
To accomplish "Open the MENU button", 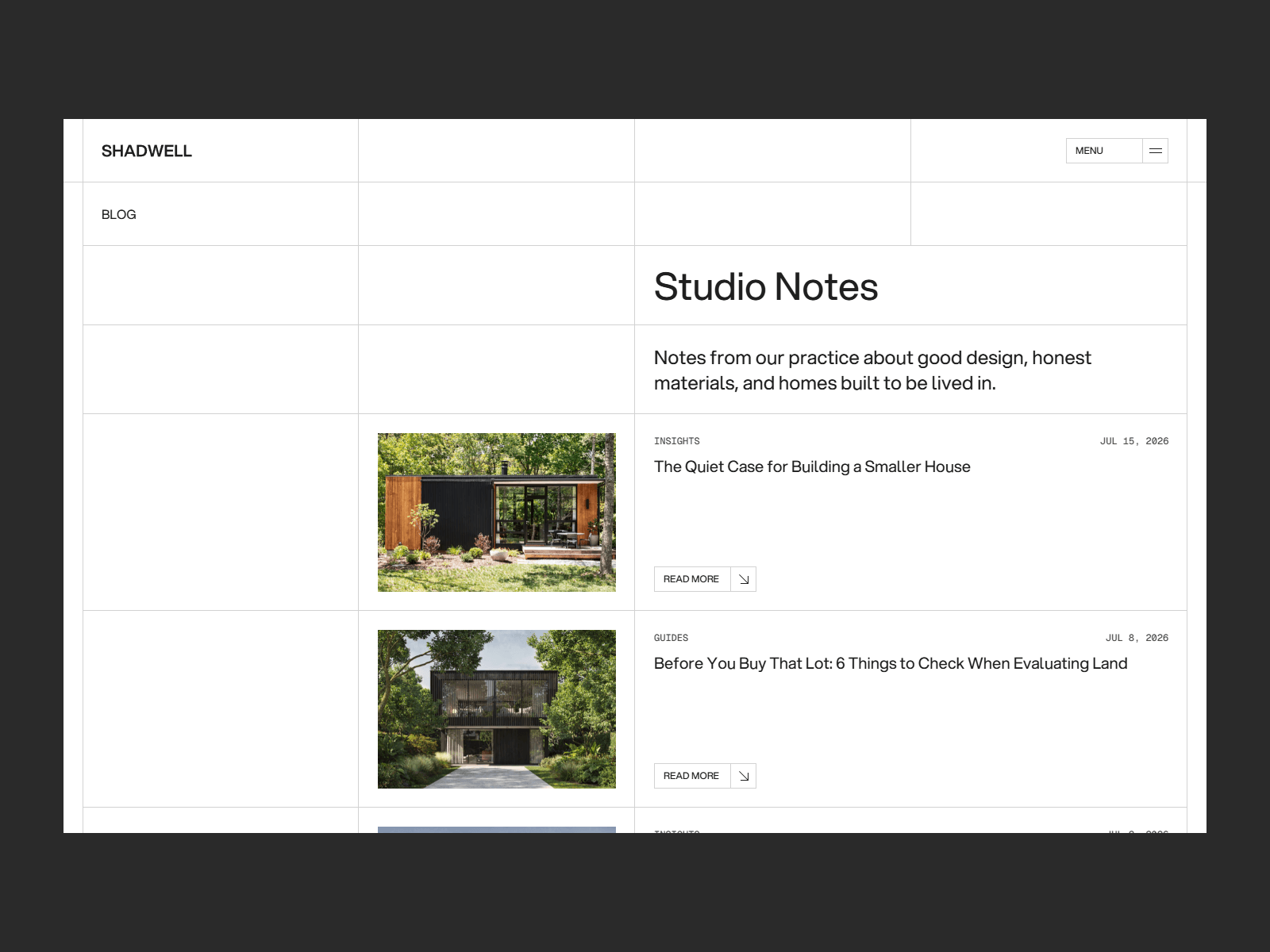I will coord(1117,151).
